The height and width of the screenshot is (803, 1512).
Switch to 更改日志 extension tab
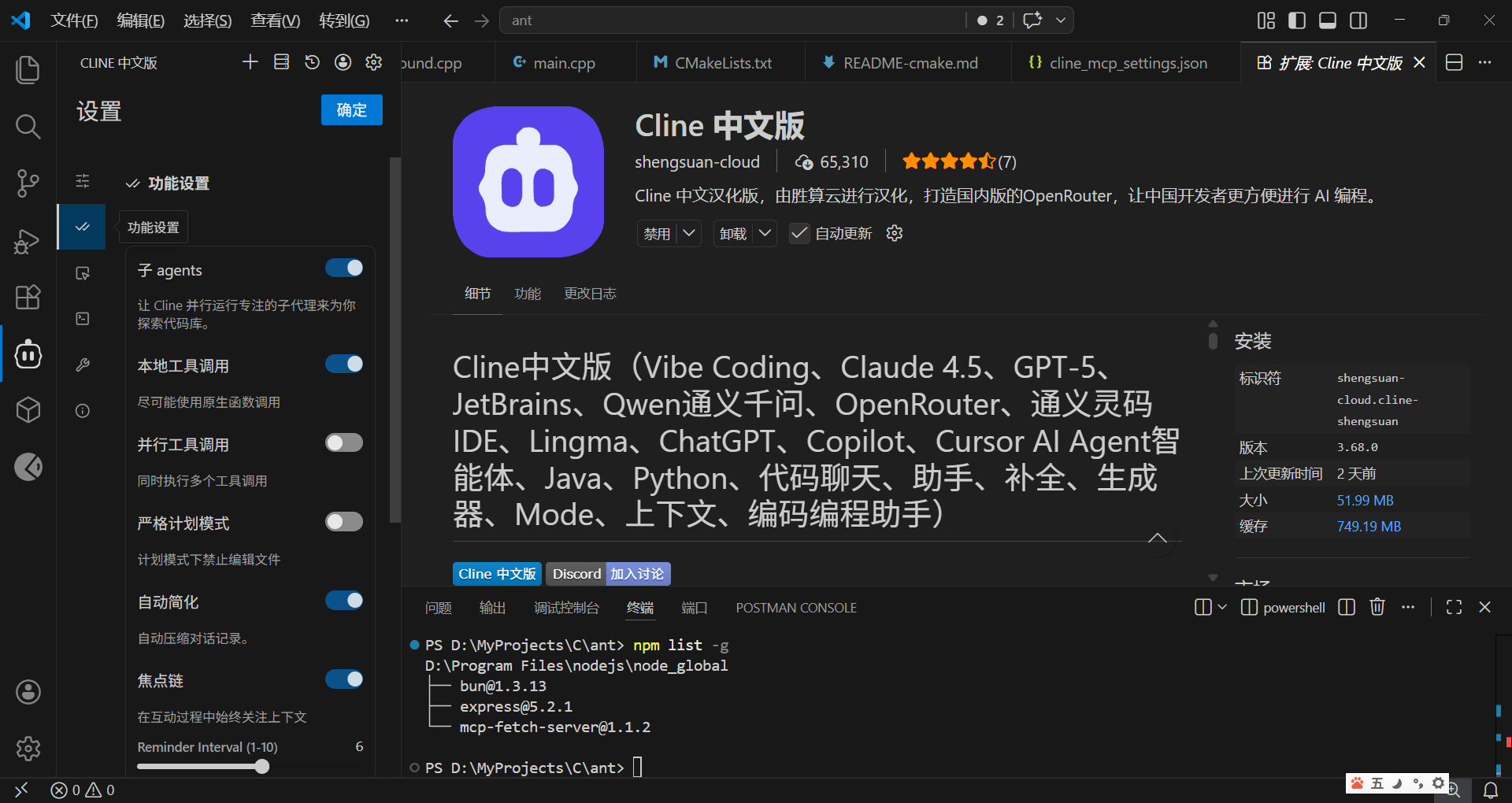point(590,294)
